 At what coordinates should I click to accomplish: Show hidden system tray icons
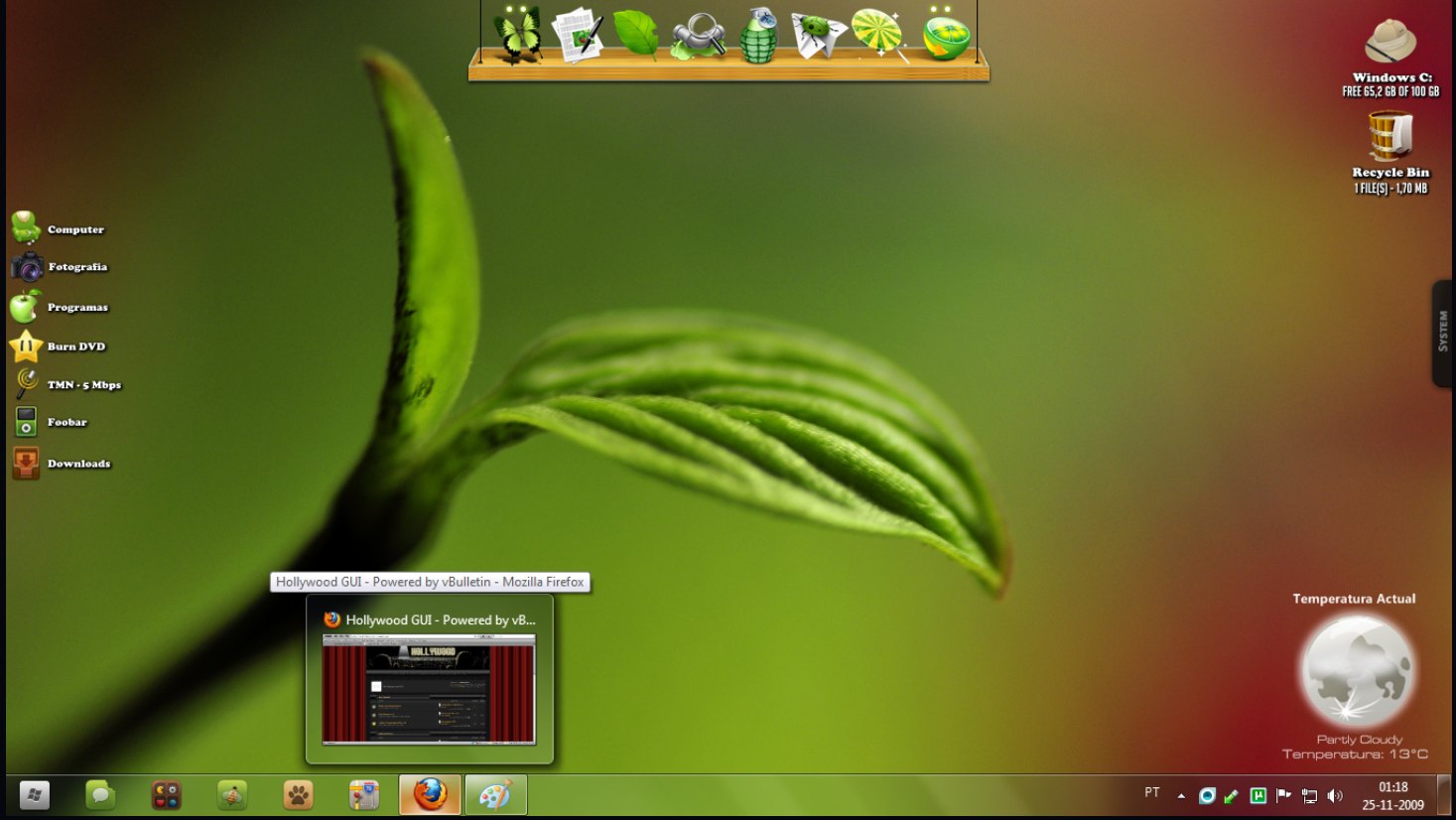(x=1181, y=795)
